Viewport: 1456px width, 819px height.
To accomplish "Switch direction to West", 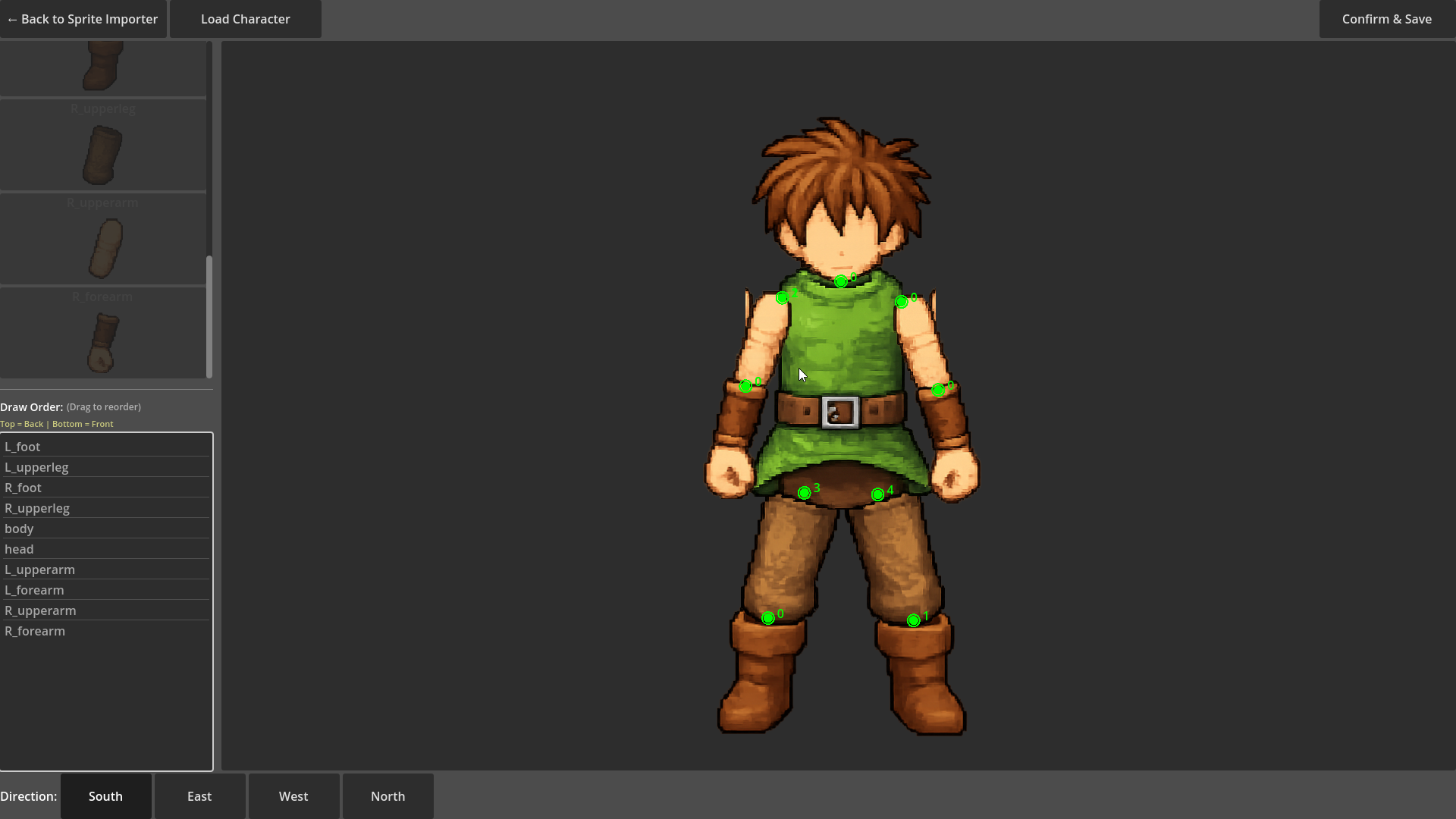I will pos(293,796).
